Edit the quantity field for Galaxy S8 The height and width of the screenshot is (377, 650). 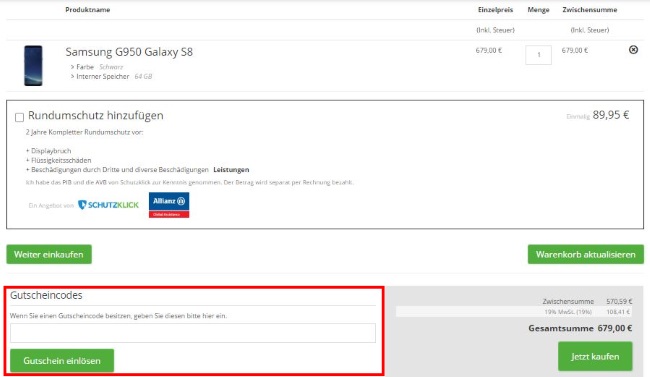538,55
